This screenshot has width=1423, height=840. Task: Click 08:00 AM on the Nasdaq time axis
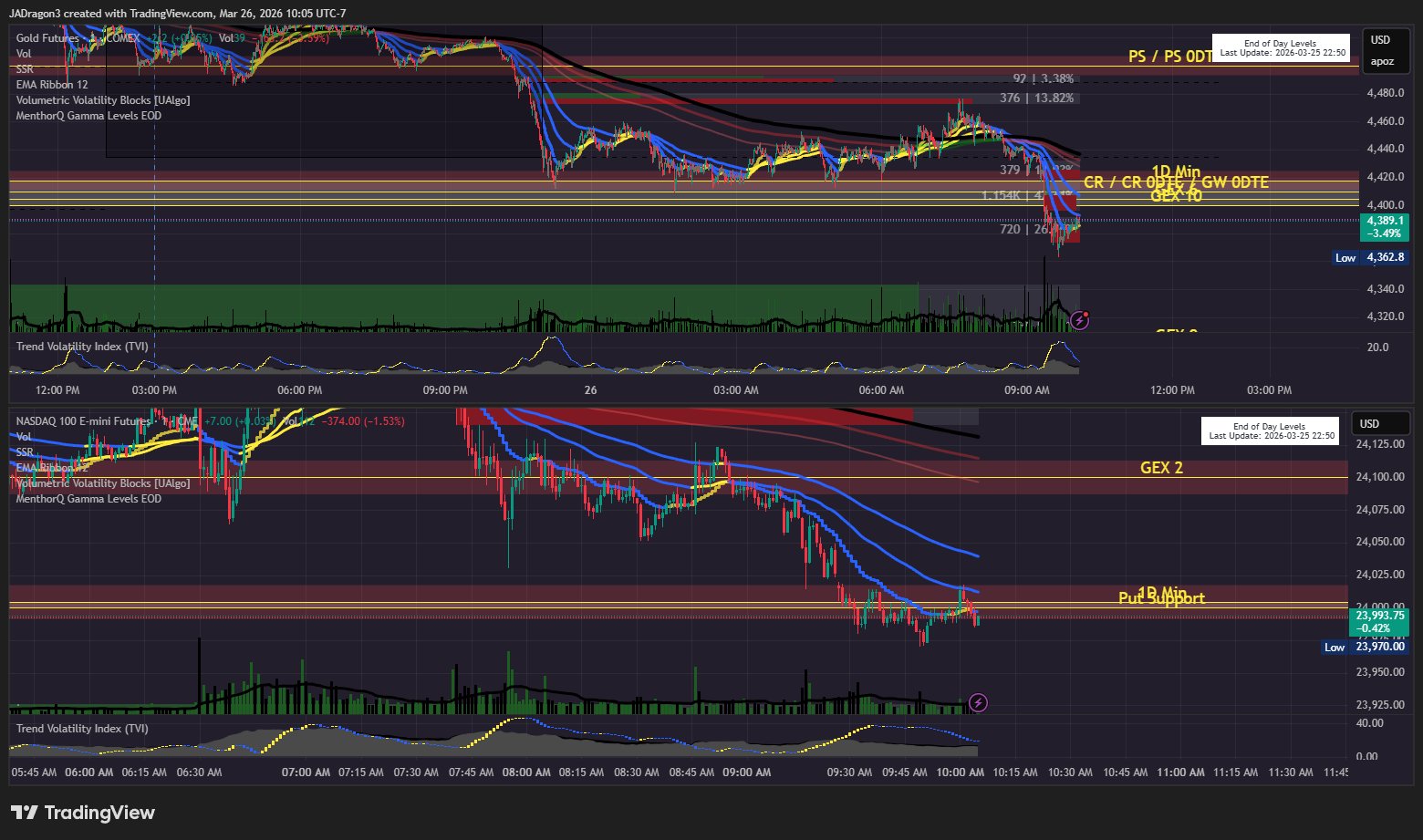tap(526, 773)
